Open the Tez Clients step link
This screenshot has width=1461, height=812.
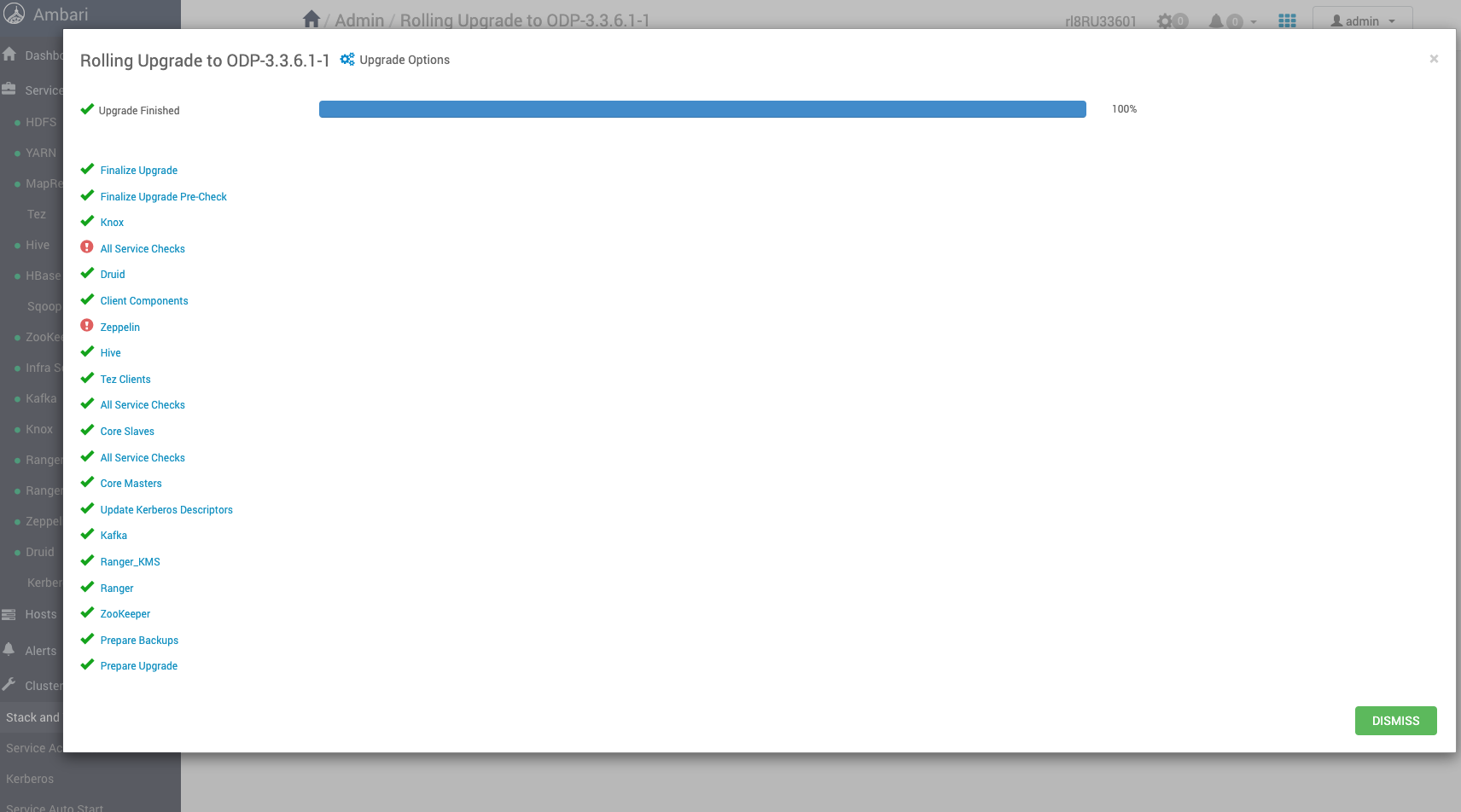pos(125,380)
